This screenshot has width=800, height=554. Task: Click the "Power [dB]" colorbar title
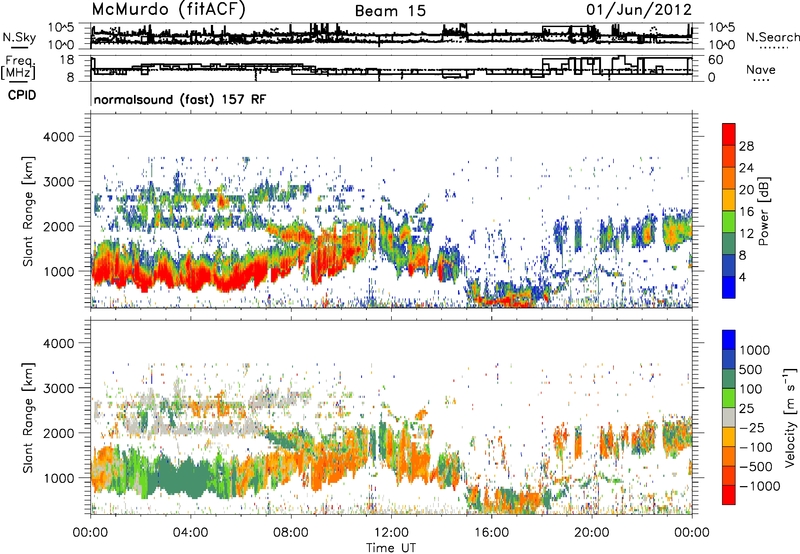[764, 211]
